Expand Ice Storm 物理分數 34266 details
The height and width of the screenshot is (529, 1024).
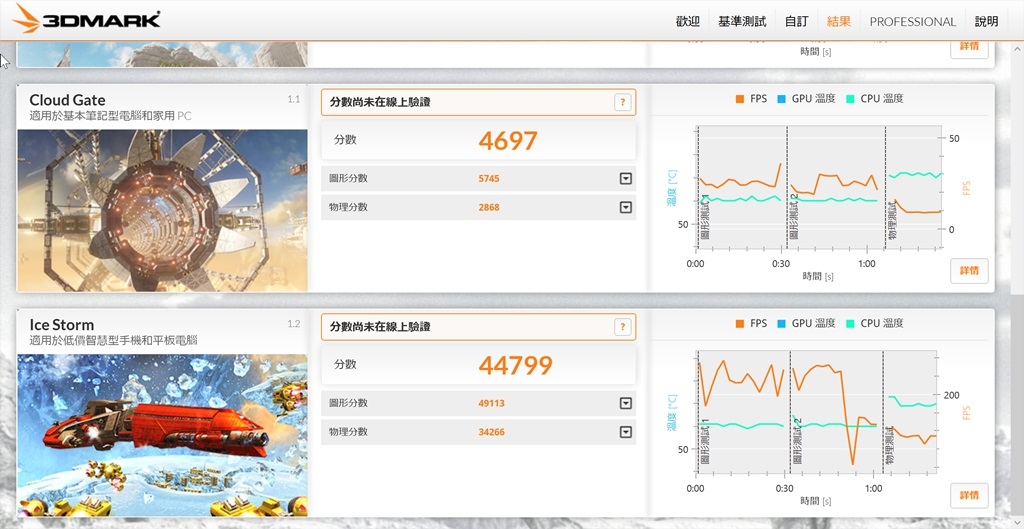pos(626,432)
